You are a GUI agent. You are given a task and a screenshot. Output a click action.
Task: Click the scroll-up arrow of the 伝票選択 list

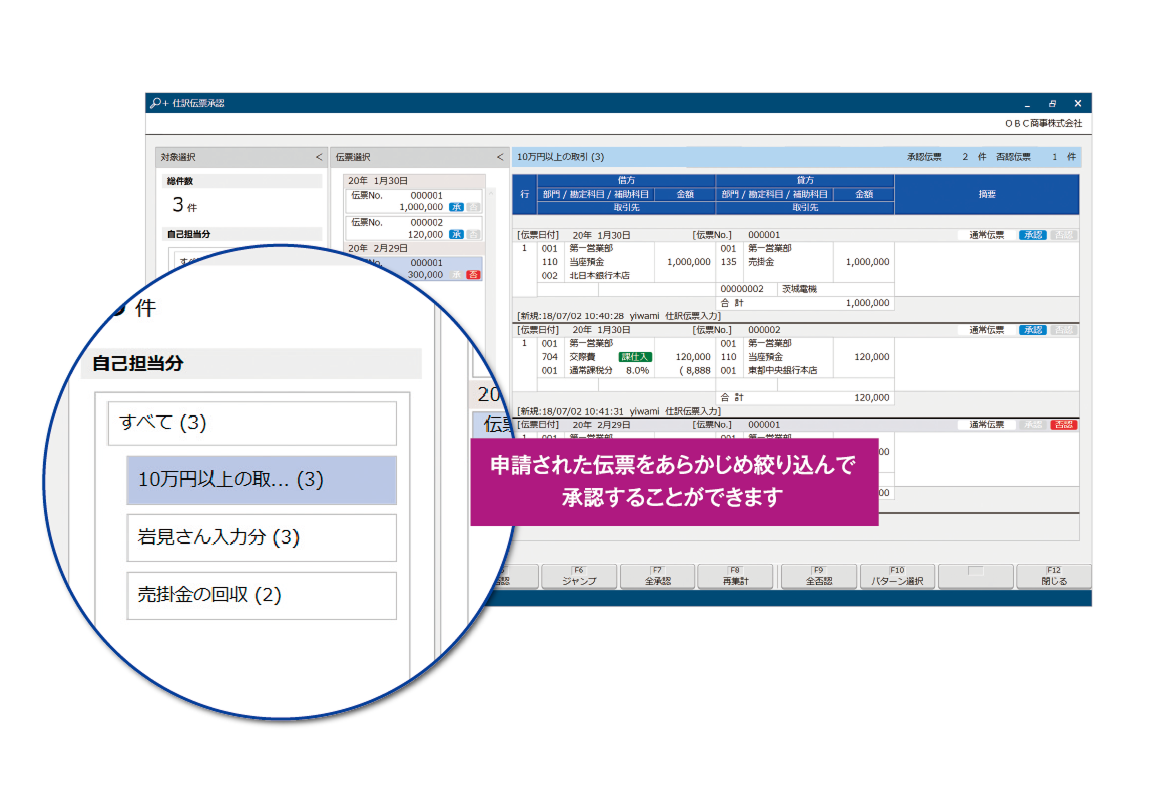click(x=491, y=193)
